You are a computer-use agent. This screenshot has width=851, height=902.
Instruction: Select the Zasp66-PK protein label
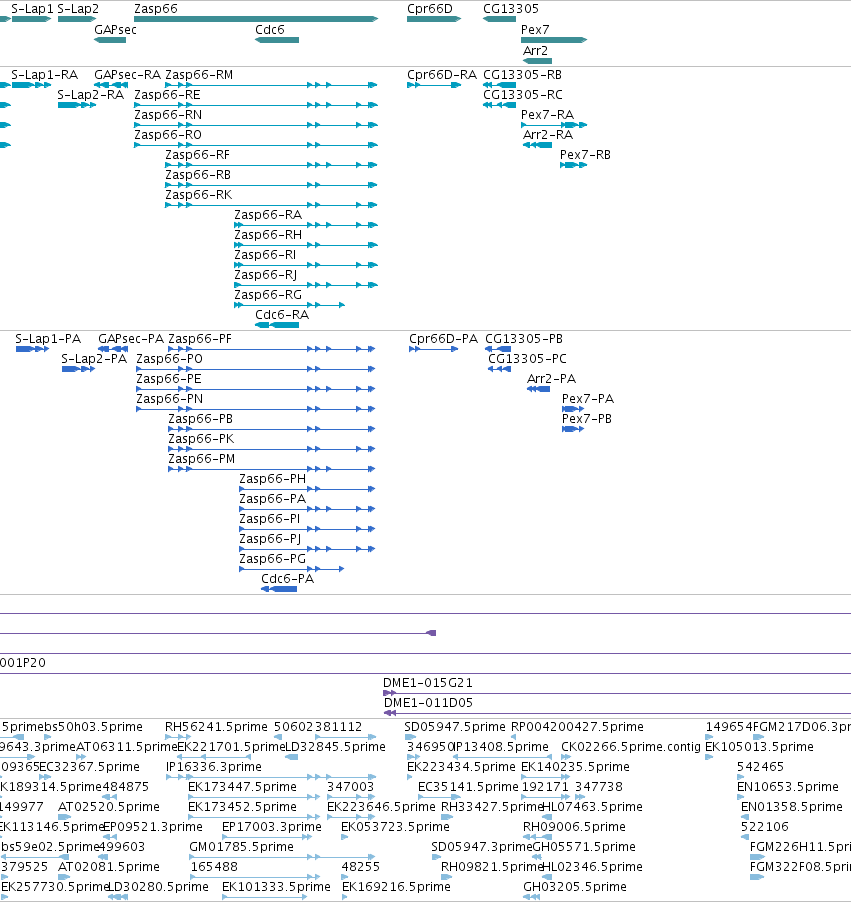click(201, 438)
